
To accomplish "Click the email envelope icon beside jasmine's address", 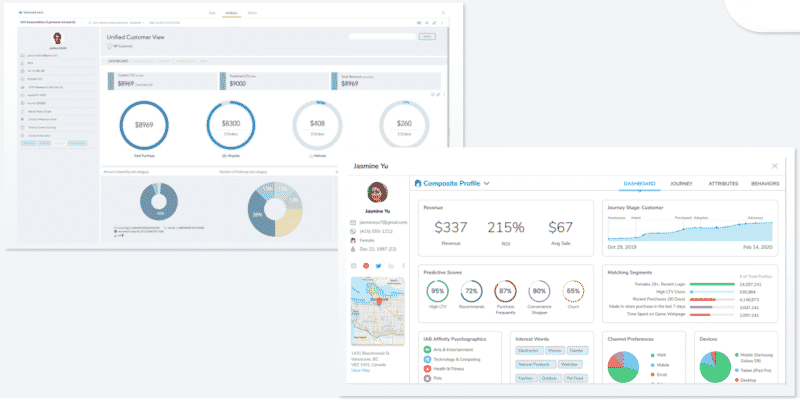I will 354,221.
